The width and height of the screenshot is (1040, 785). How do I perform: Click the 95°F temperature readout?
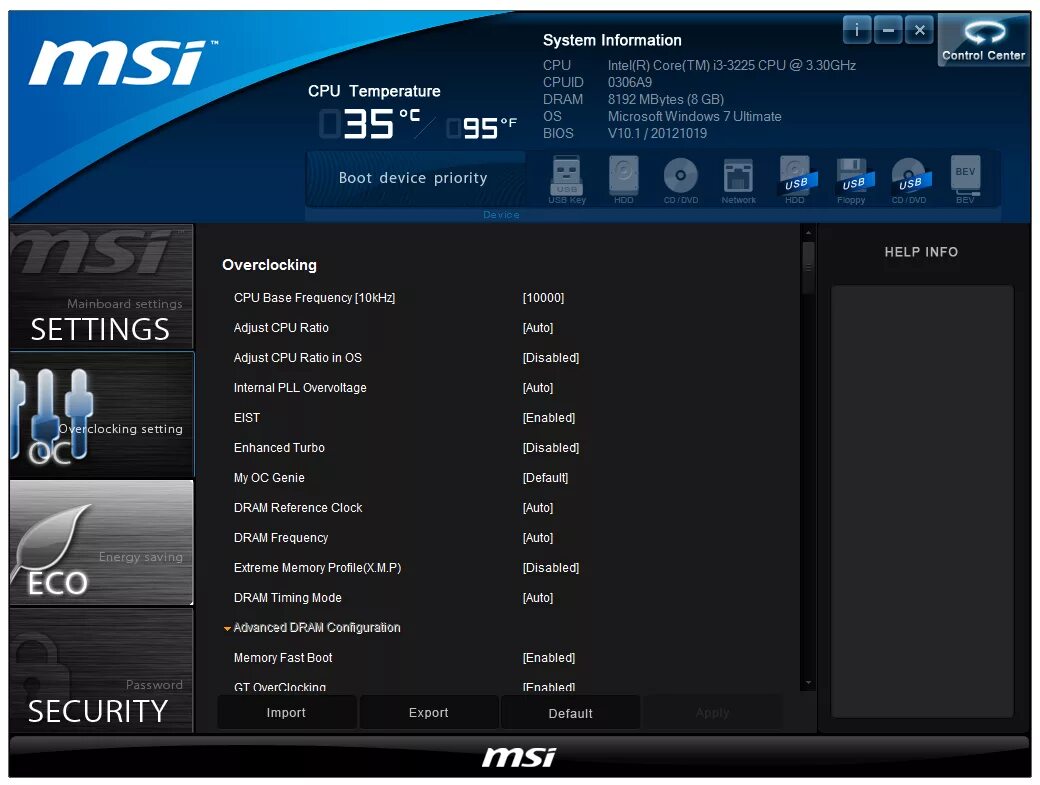tap(482, 127)
